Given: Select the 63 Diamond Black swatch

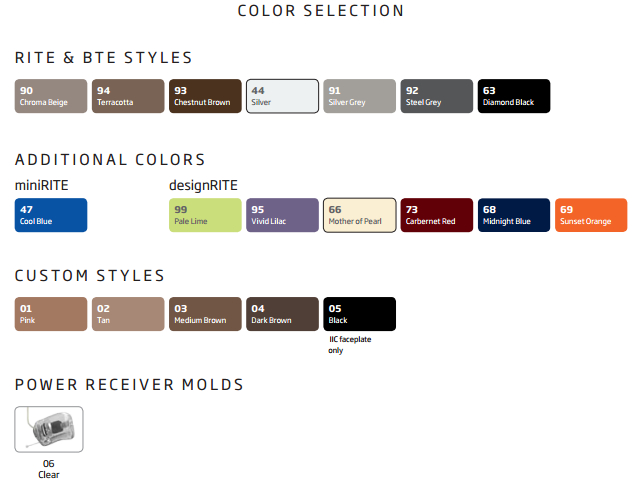Looking at the screenshot, I should (x=514, y=96).
